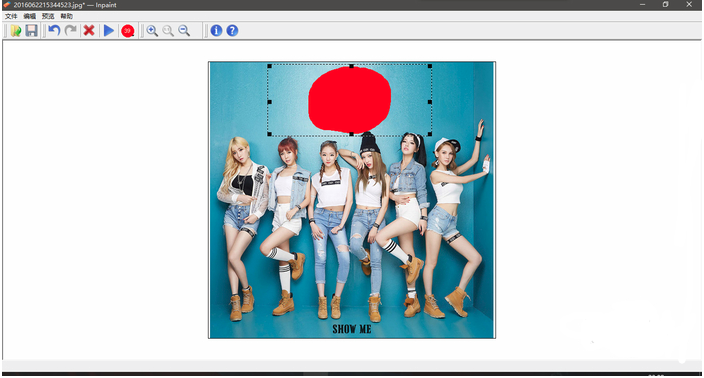Open the 文件 (File) menu
The image size is (704, 378).
pos(11,16)
